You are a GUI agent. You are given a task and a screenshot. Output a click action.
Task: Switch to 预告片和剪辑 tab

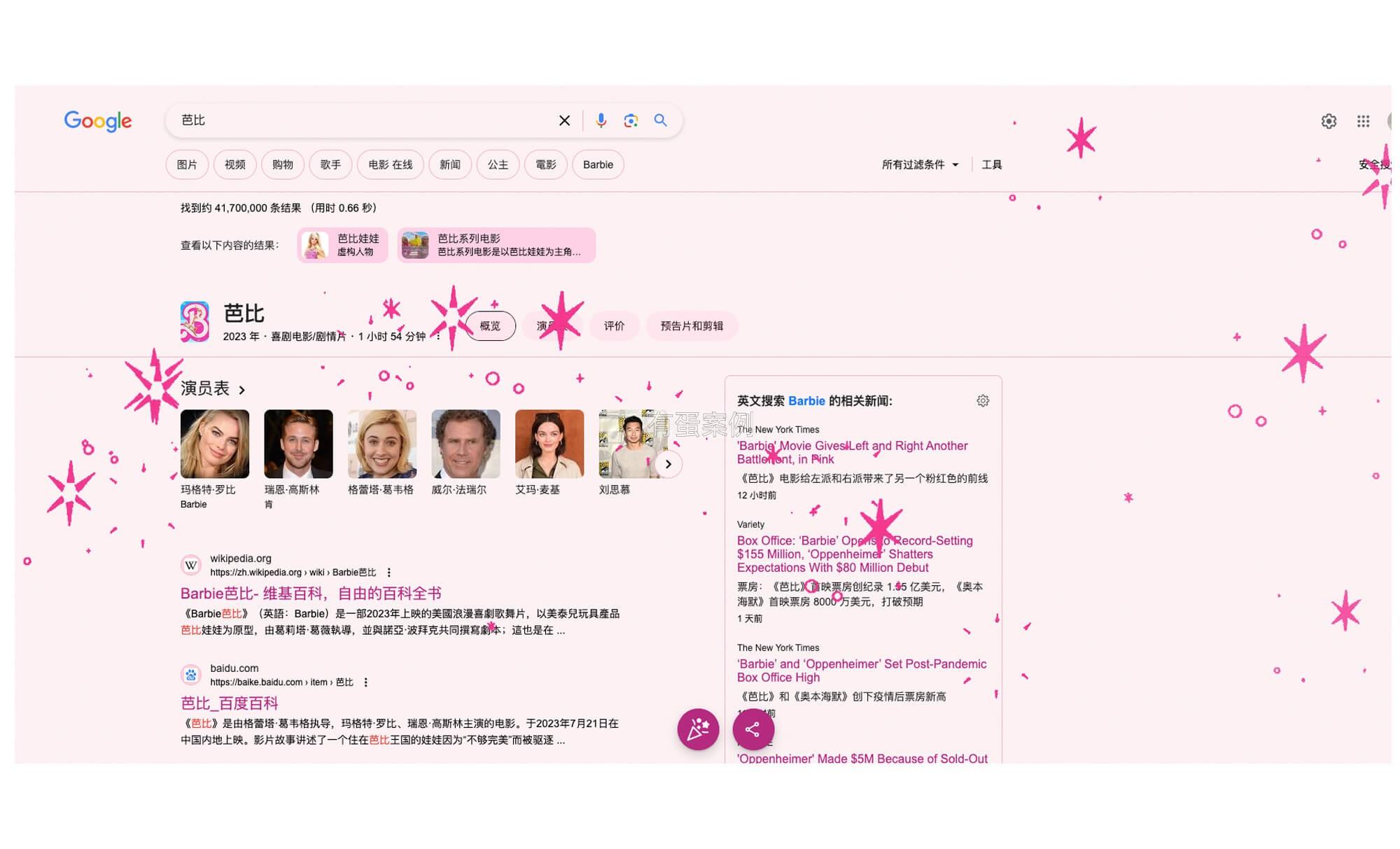click(x=691, y=326)
